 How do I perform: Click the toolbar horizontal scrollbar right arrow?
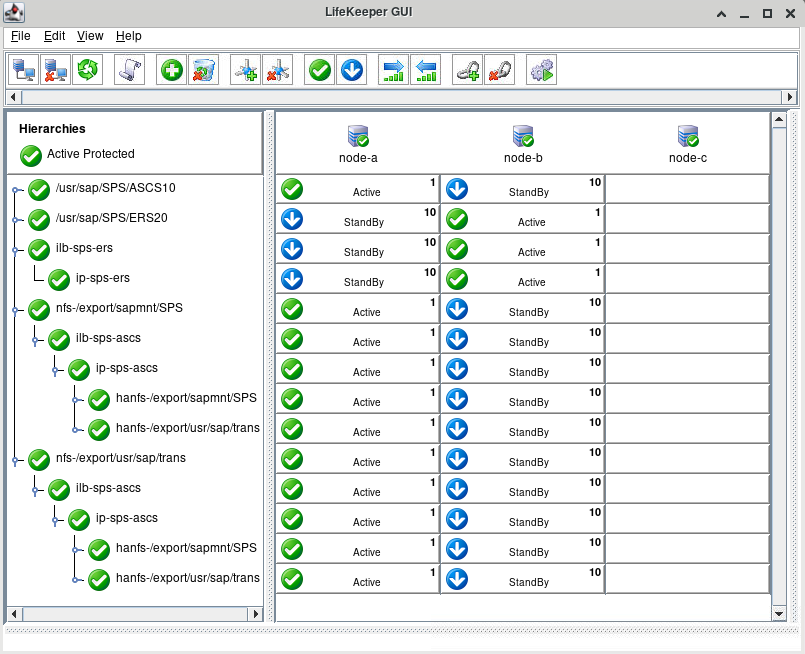(x=791, y=97)
